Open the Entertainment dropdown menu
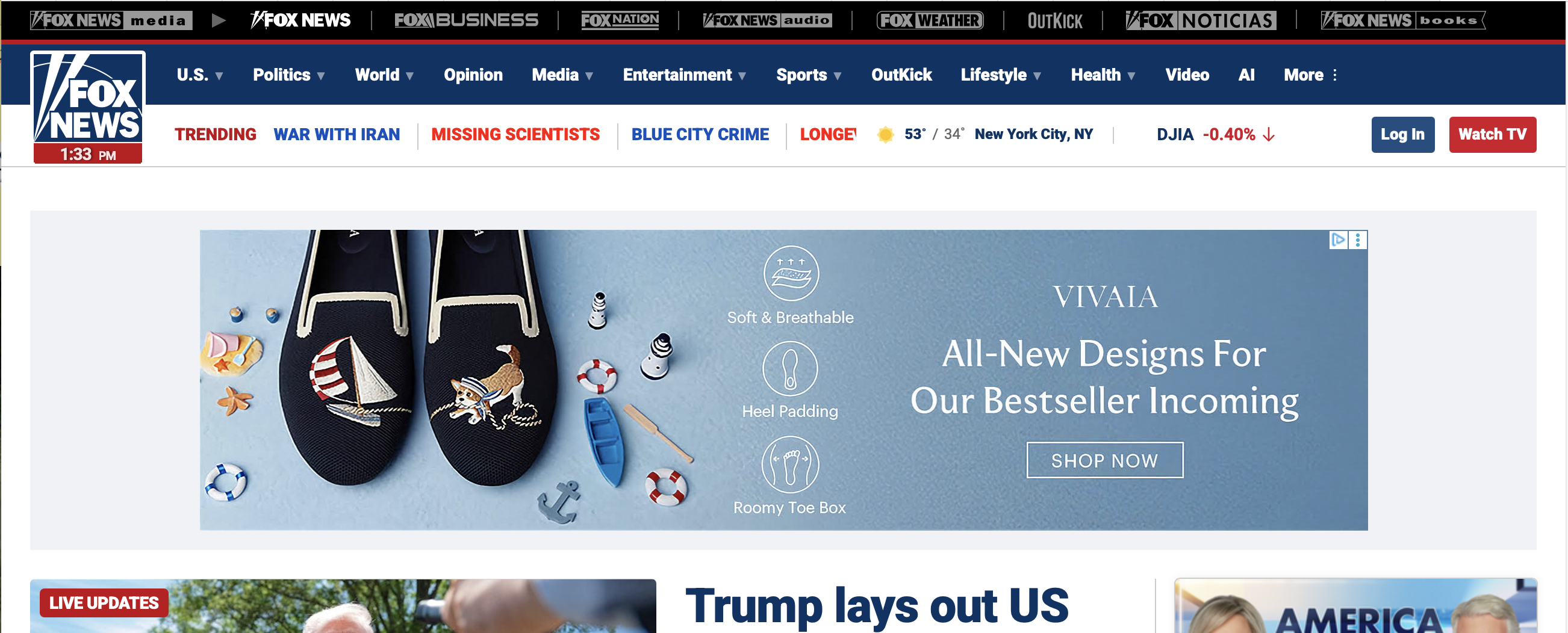Image resolution: width=1568 pixels, height=633 pixels. 685,75
